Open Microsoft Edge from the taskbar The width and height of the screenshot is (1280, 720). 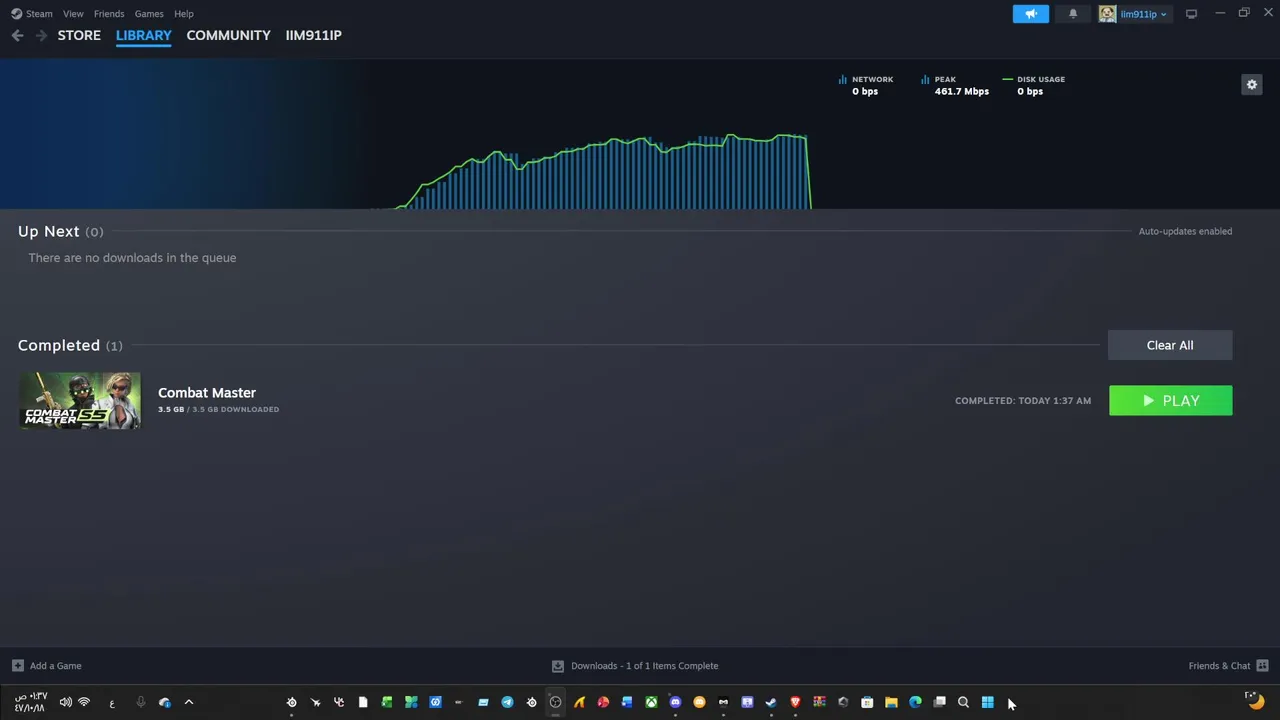(915, 702)
